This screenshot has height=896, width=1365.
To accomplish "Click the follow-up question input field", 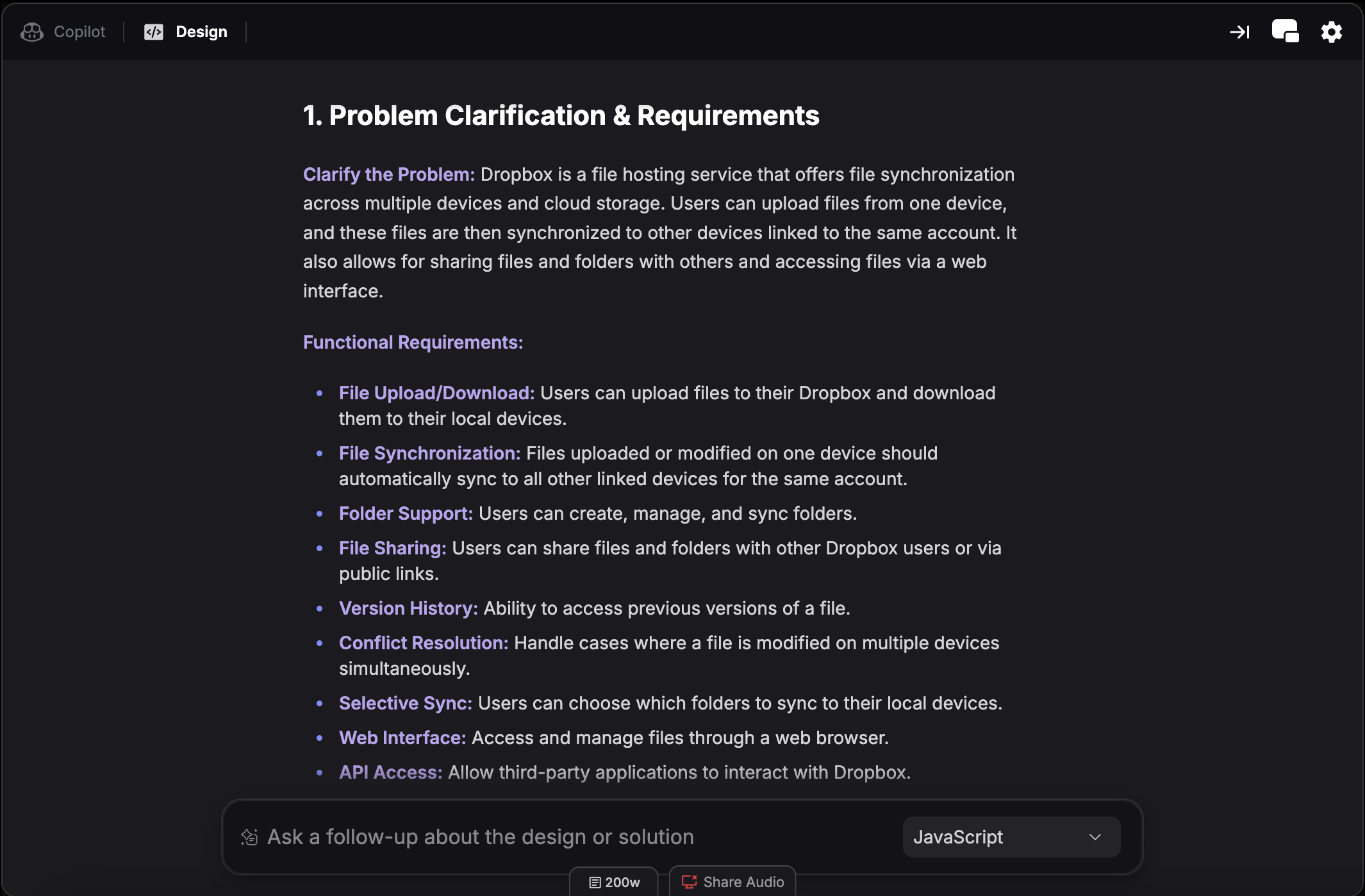I will click(481, 836).
